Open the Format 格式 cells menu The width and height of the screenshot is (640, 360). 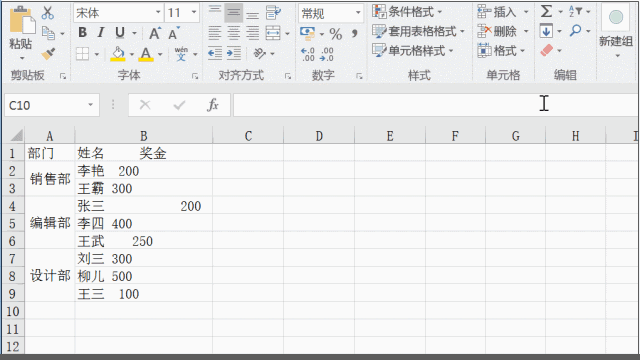[x=500, y=51]
